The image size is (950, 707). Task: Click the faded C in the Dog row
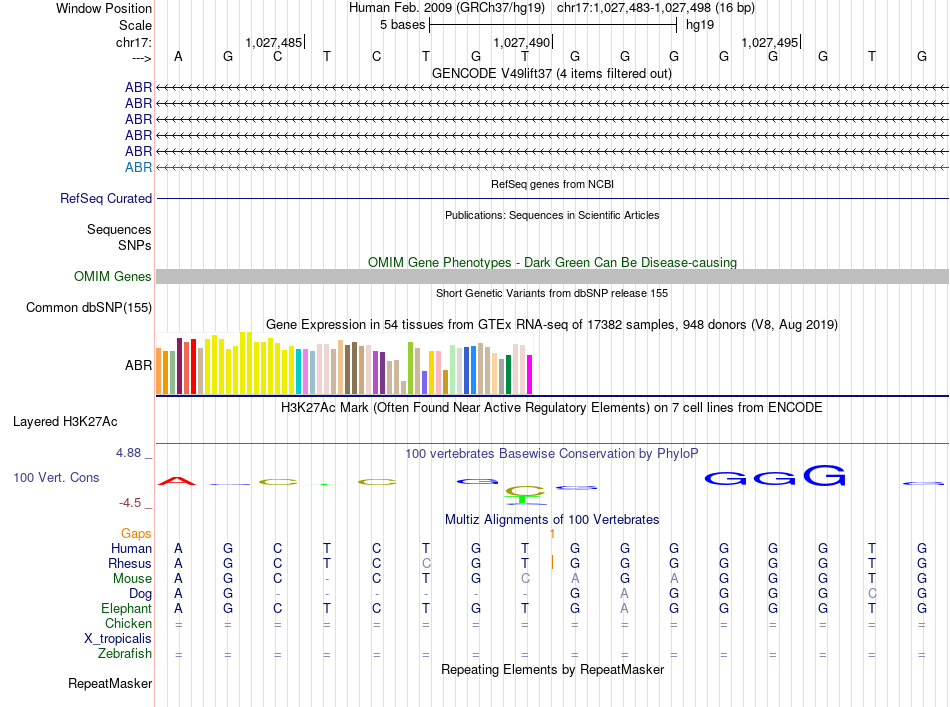click(x=872, y=594)
